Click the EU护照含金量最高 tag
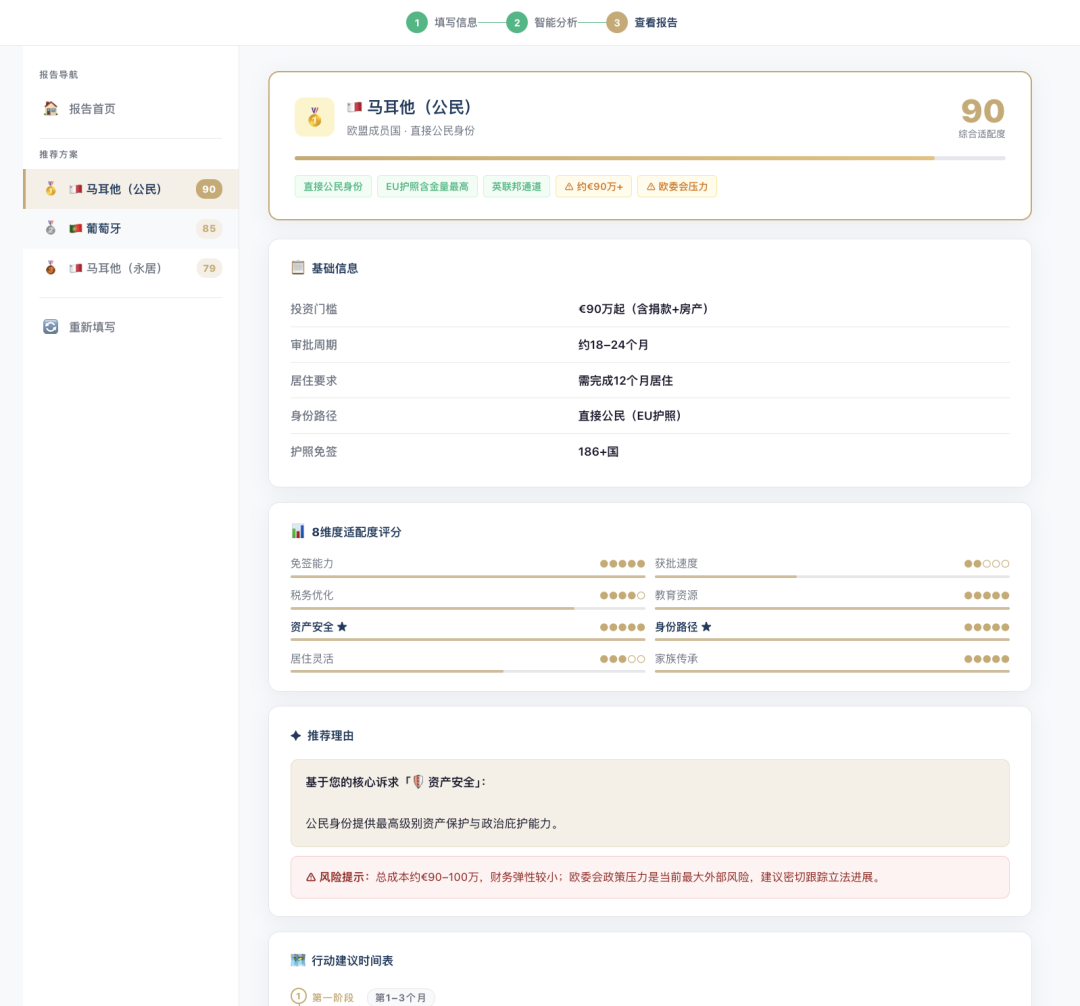Viewport: 1080px width, 1006px height. point(427,187)
